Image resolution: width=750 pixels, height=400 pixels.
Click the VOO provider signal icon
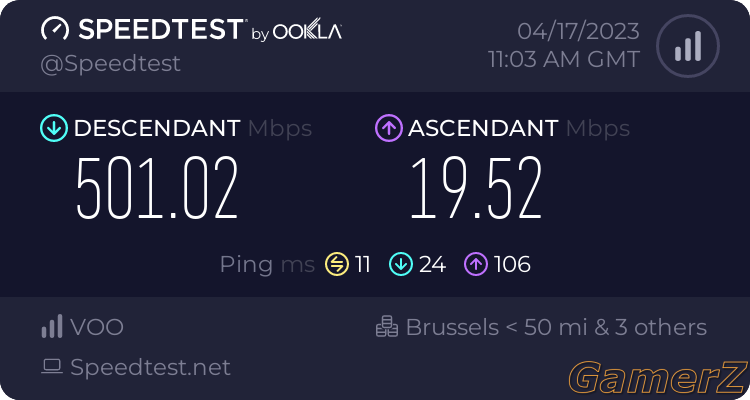(52, 326)
